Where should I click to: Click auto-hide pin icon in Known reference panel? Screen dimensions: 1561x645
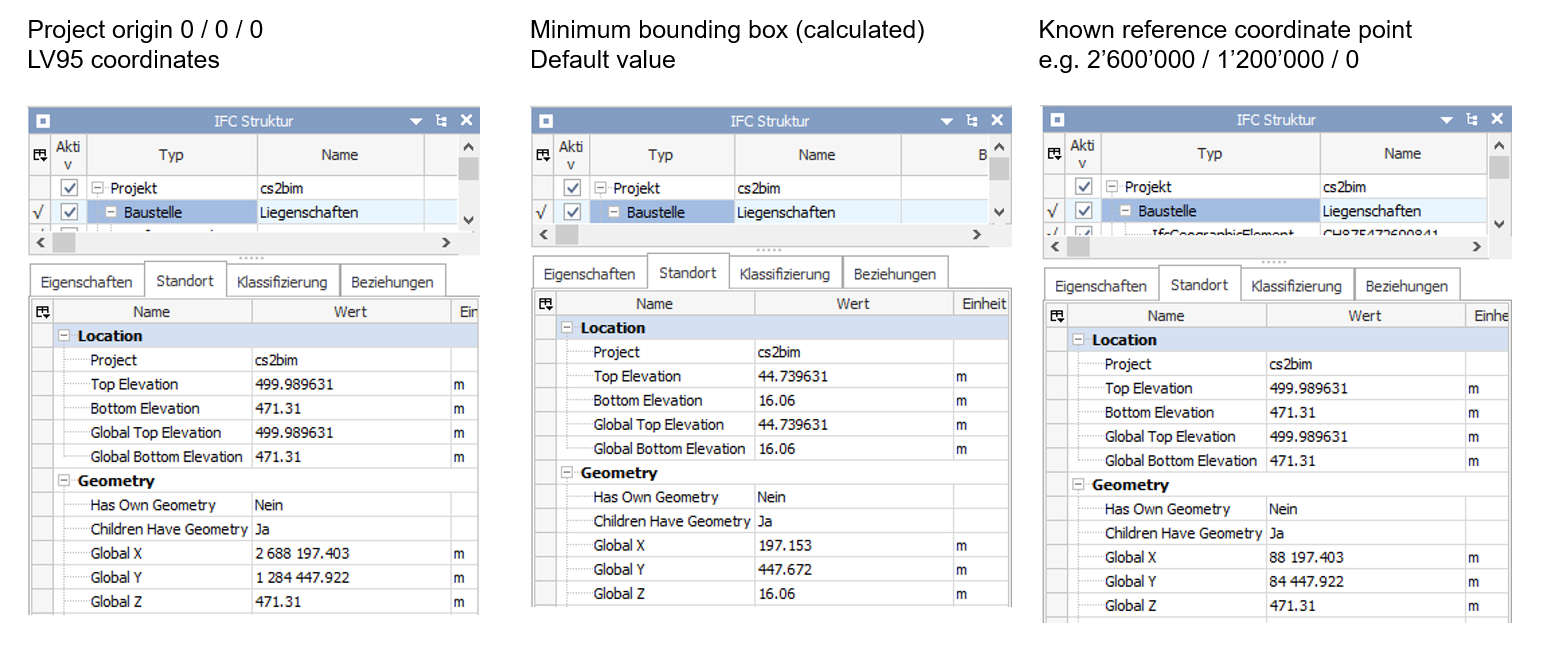click(x=1472, y=119)
